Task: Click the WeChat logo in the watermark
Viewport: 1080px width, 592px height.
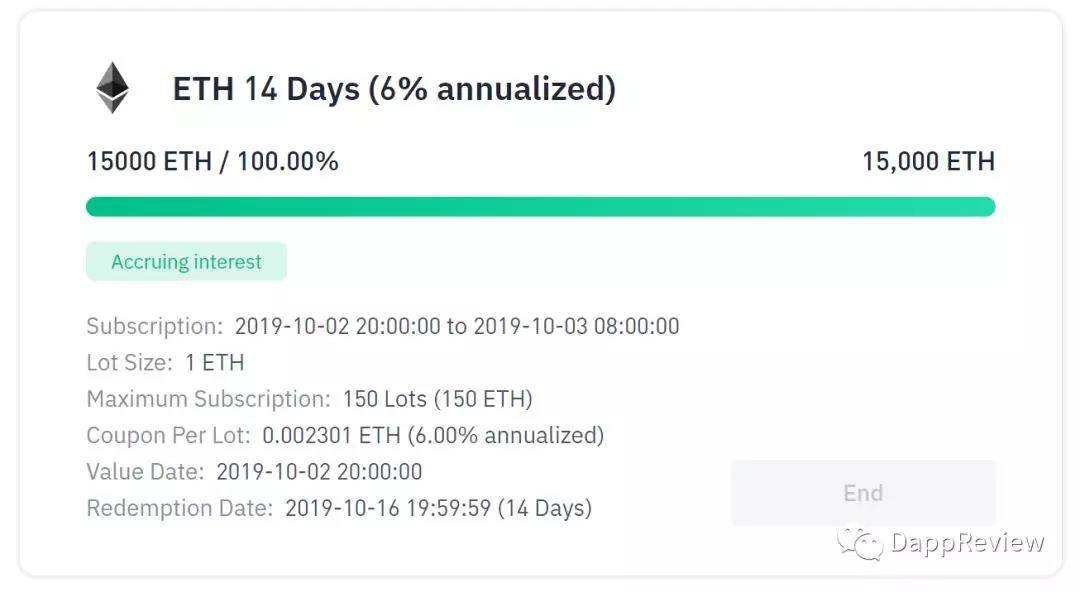Action: 860,544
